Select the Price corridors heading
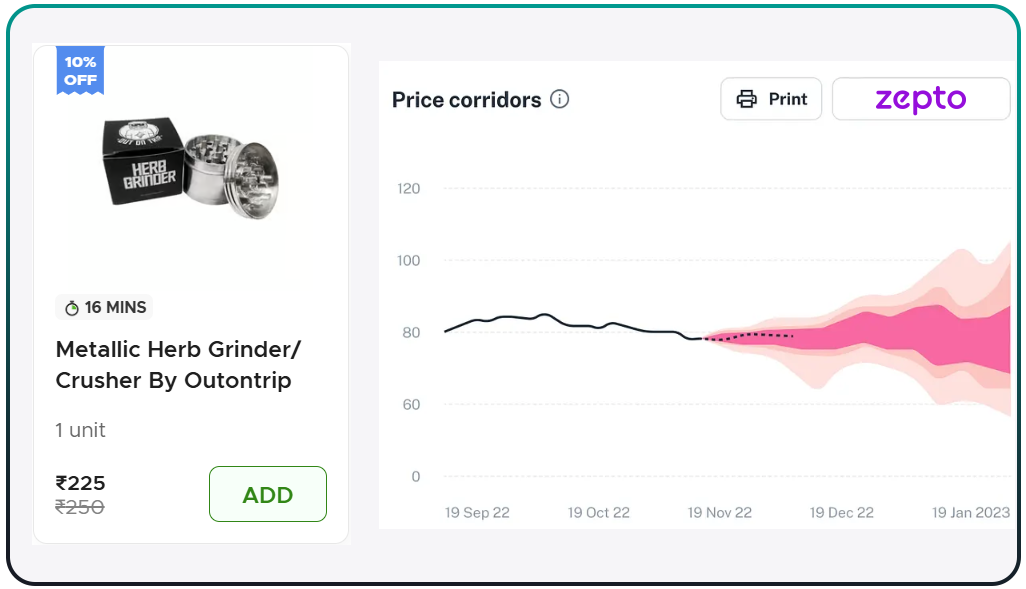The width and height of the screenshot is (1026, 589). (464, 99)
